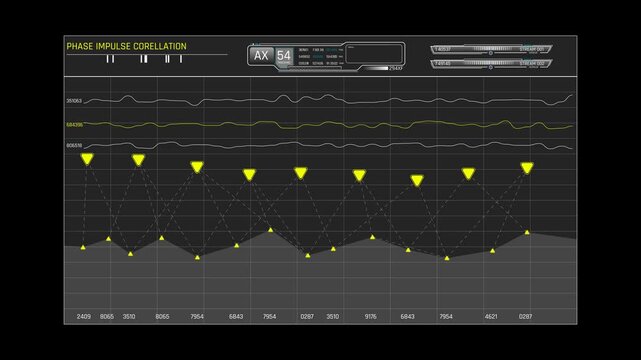Screen dimensions: 641x360
Task: Click the small up-triangle above the first 8065
Action: (108, 239)
